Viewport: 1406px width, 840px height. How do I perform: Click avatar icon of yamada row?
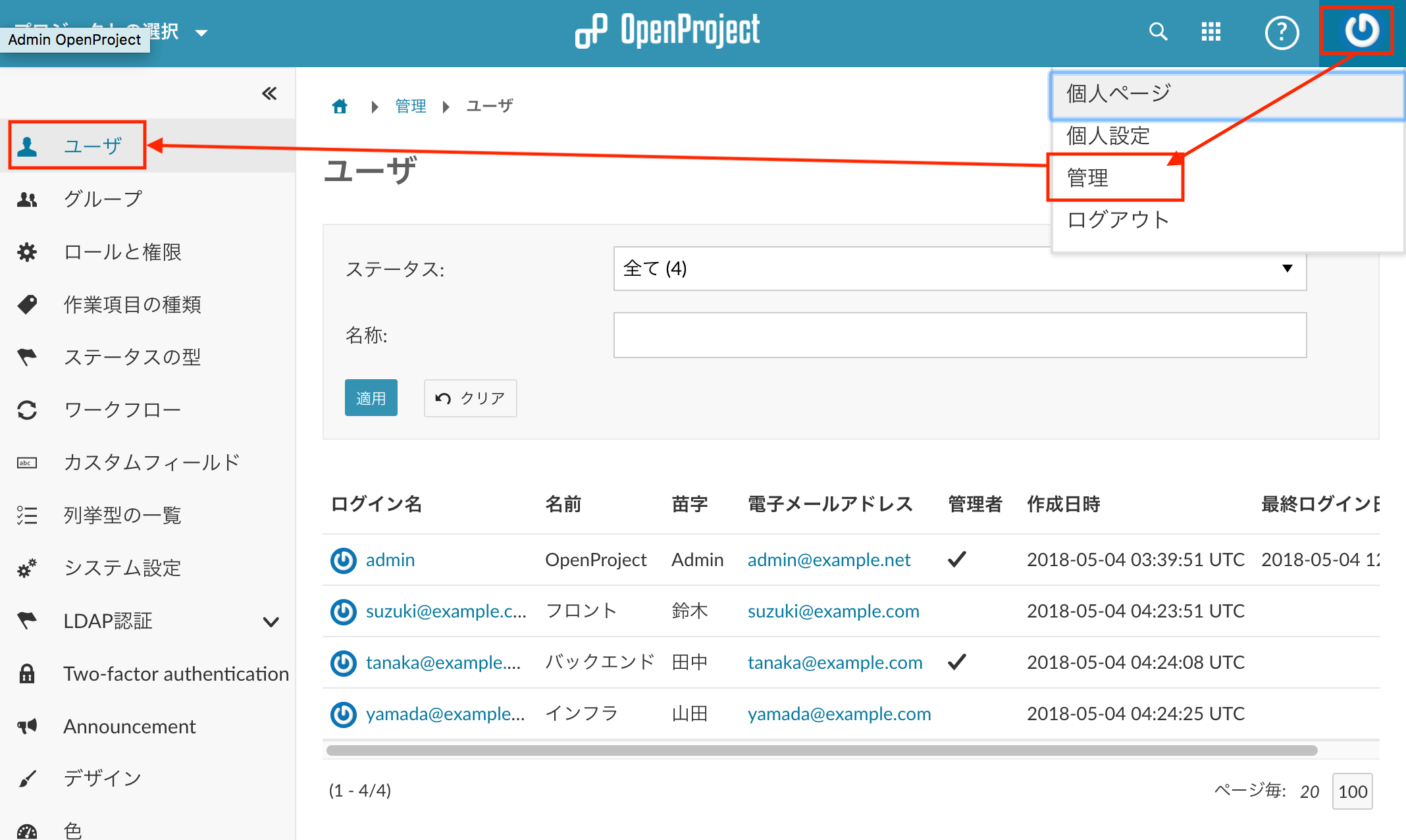(343, 714)
